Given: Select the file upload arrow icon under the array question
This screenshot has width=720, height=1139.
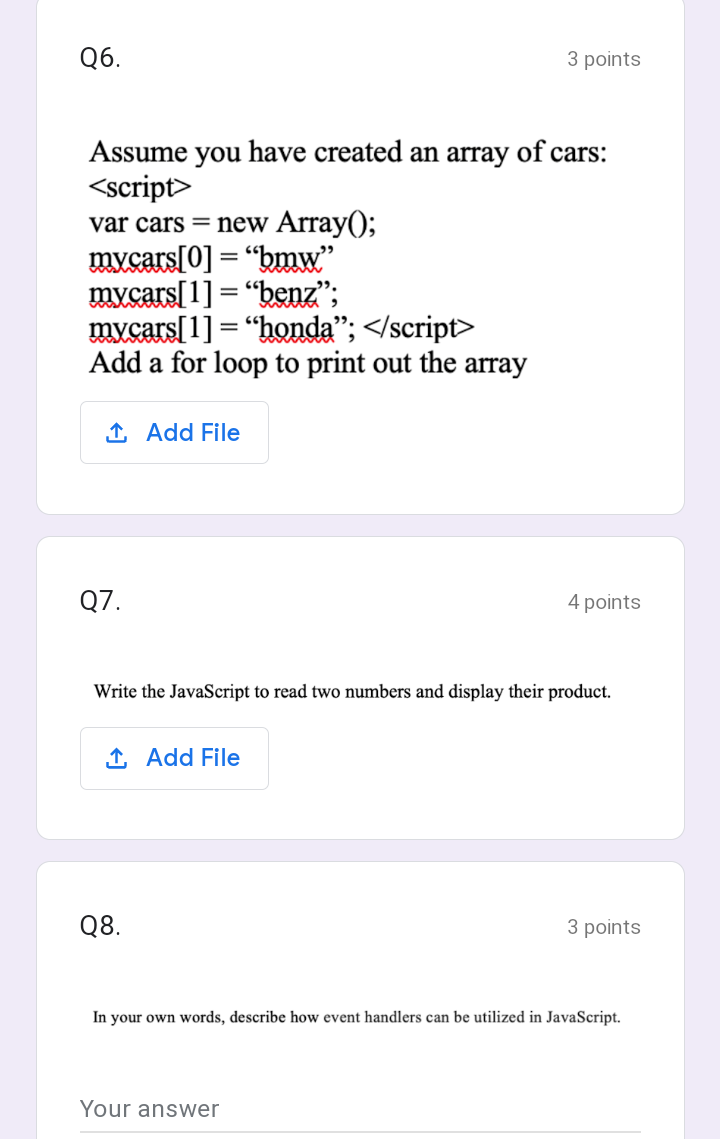Looking at the screenshot, I should pos(117,432).
